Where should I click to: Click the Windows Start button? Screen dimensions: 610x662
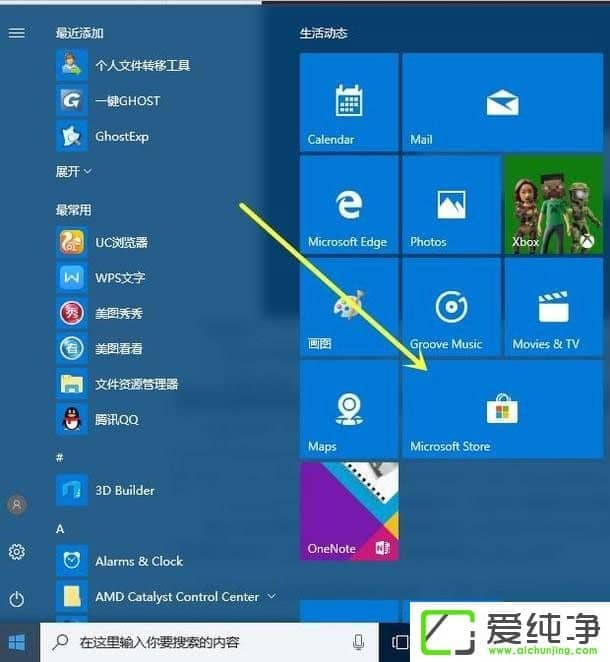pyautogui.click(x=17, y=642)
